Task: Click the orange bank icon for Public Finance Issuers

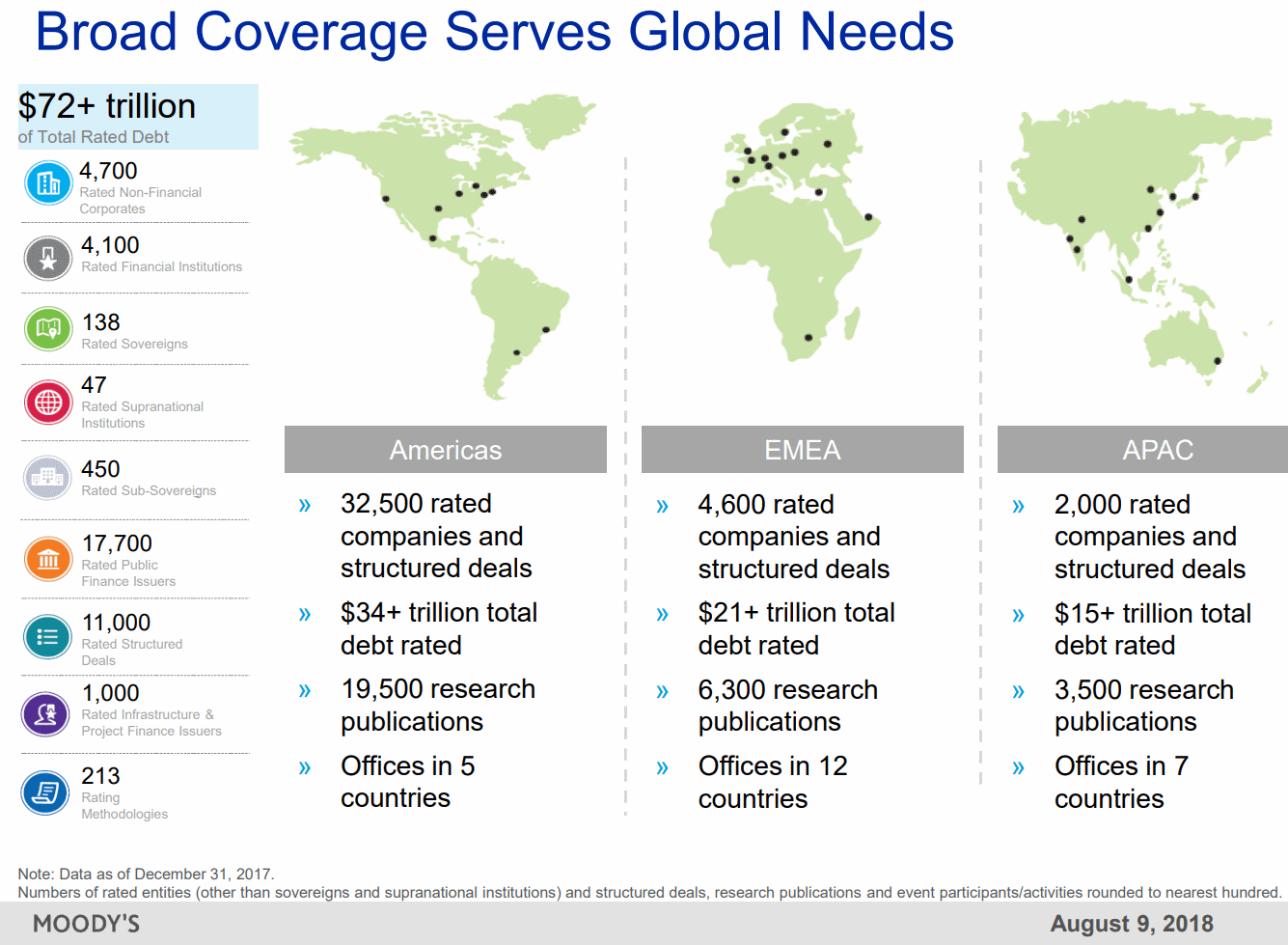Action: point(48,559)
